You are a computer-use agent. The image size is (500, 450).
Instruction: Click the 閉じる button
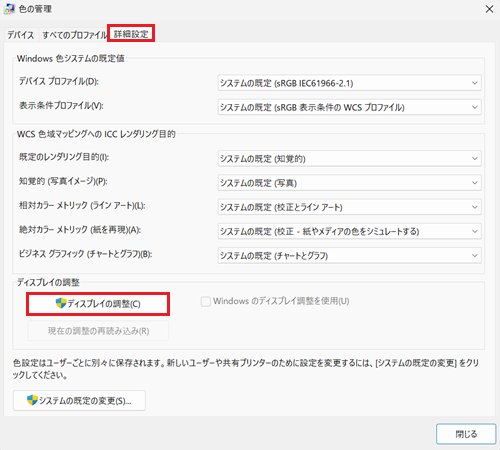(466, 434)
